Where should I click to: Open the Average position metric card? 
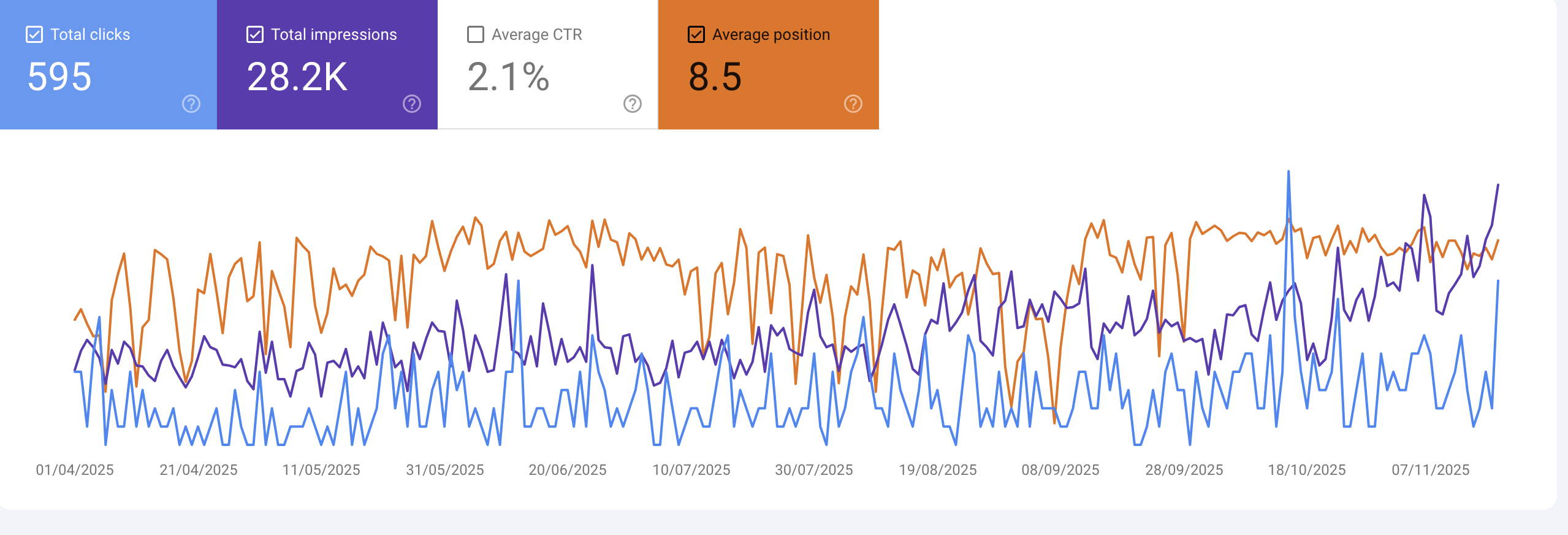point(768,64)
